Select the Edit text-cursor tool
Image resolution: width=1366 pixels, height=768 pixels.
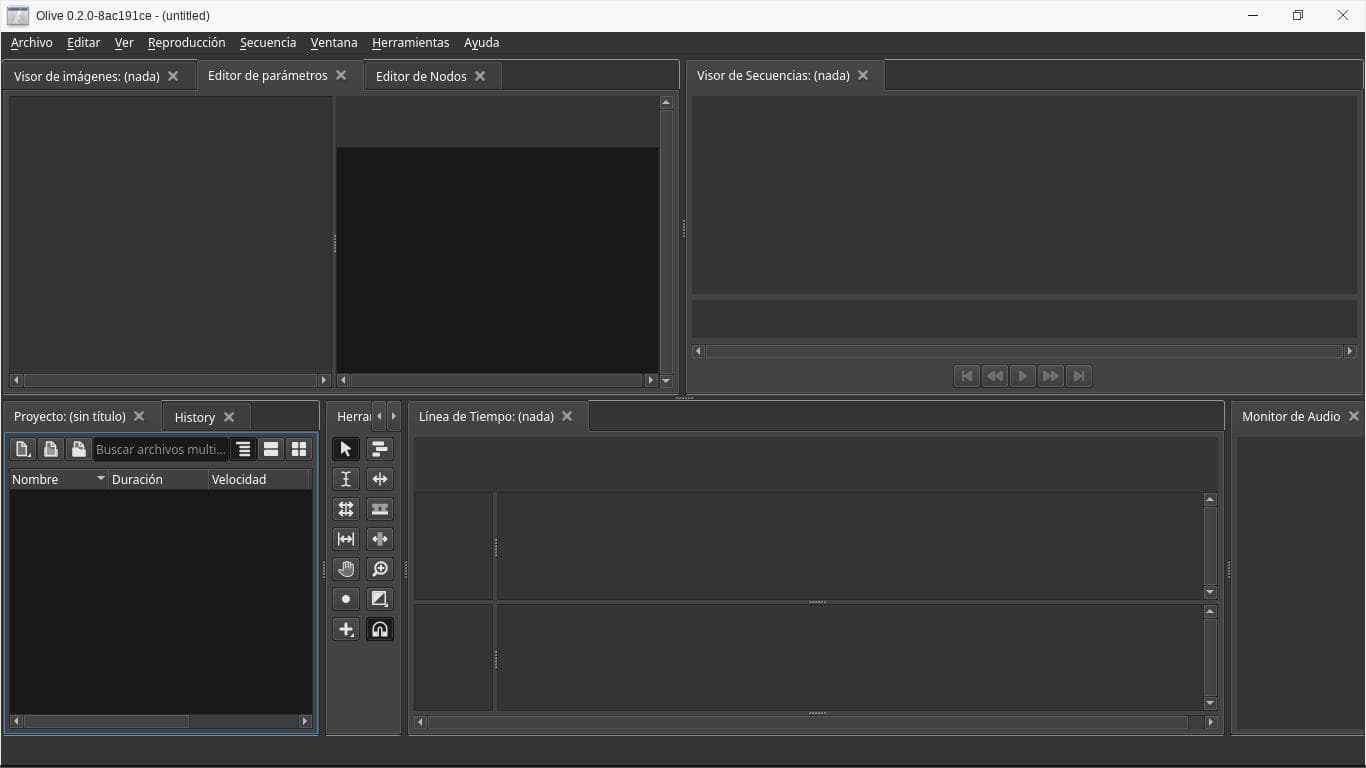346,479
